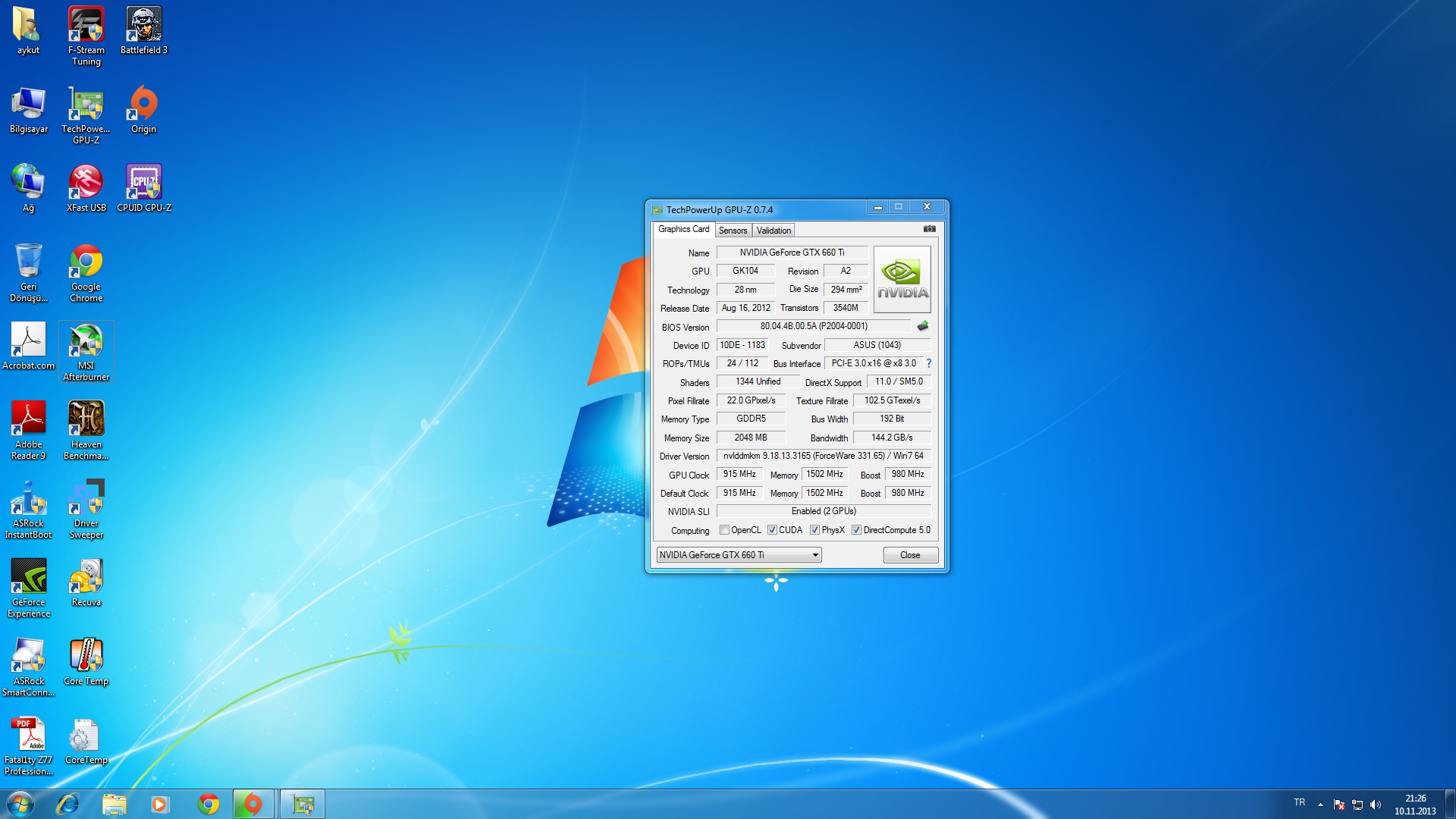Screen dimensions: 1456x819
Task: Launch Core Temp shortcut with thermometer
Action: (86, 662)
